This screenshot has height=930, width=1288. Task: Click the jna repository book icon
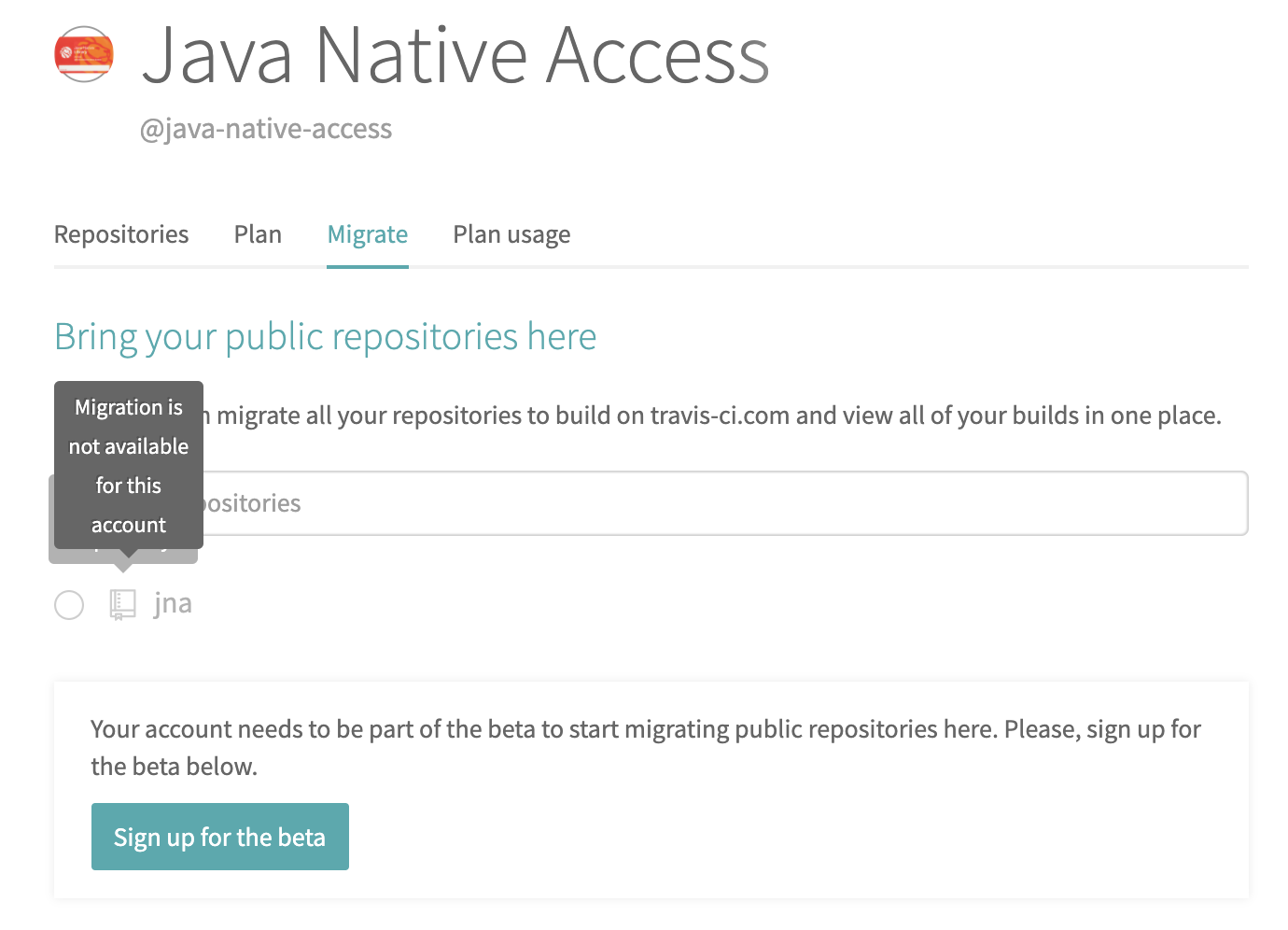click(121, 604)
